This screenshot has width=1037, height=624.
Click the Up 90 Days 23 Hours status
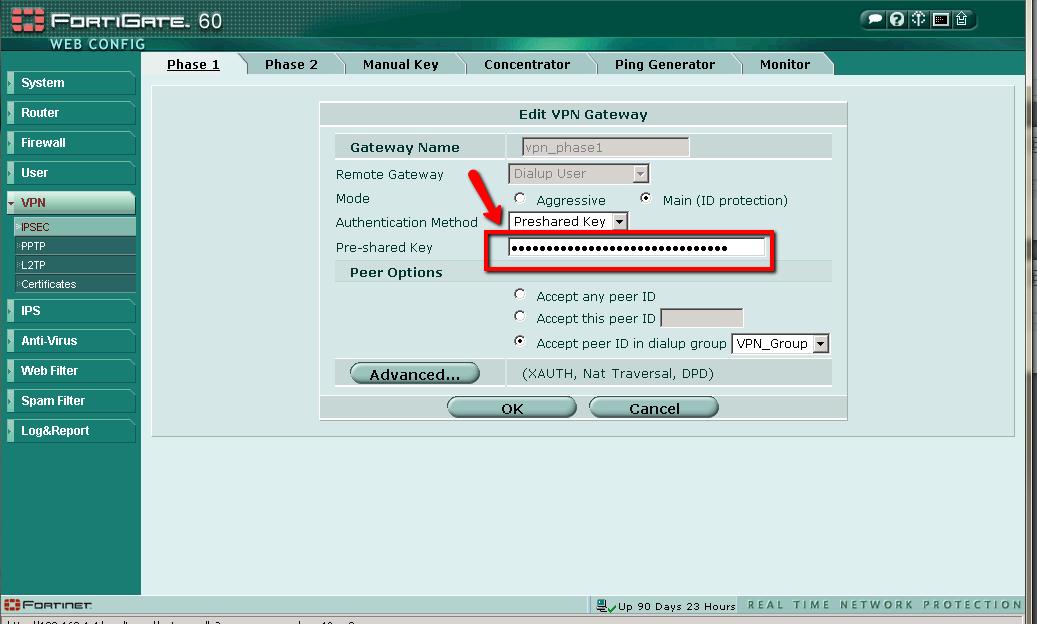pyautogui.click(x=677, y=606)
